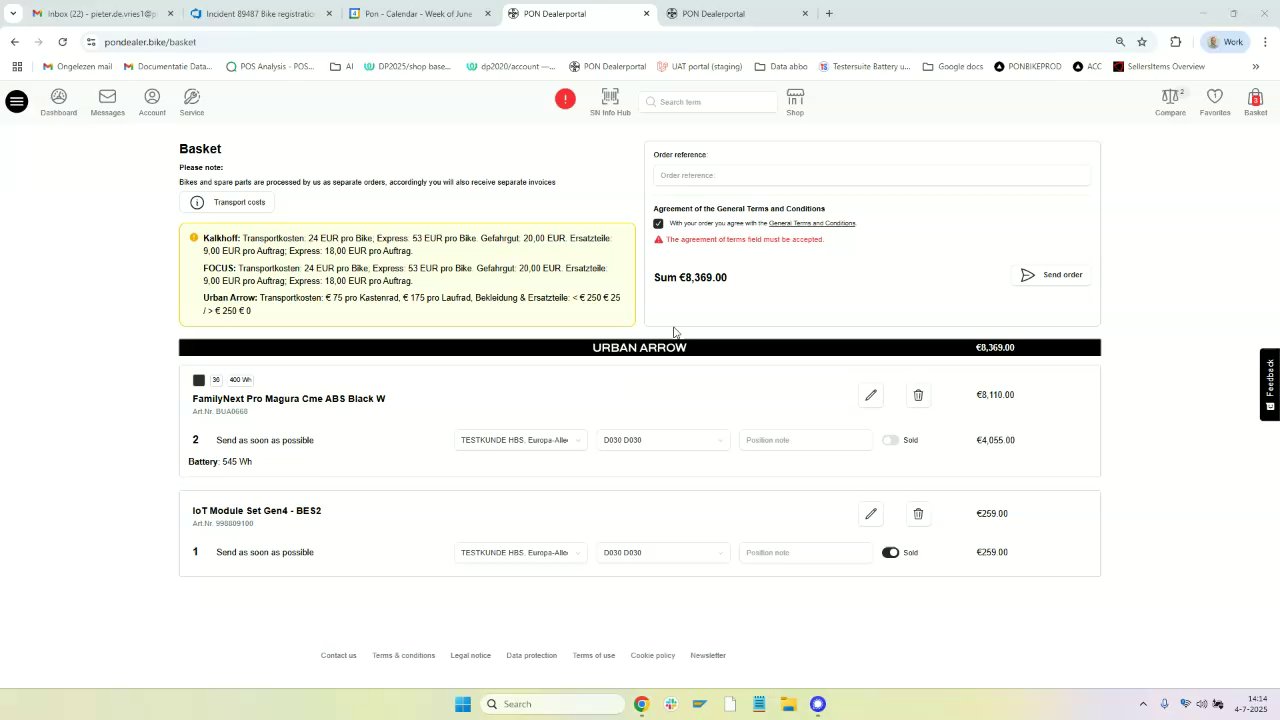
Task: Click the red alert exclamation icon
Action: (565, 99)
